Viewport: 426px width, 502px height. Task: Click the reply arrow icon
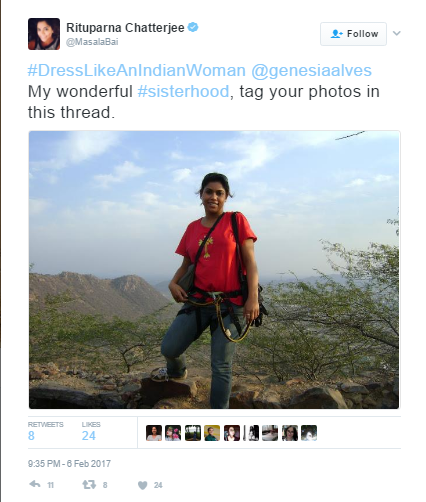point(35,484)
